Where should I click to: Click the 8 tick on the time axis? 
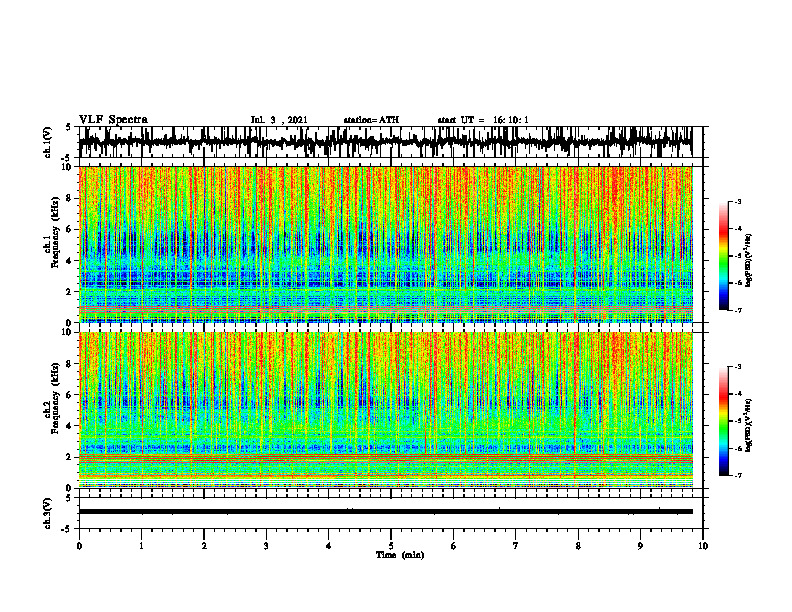[578, 546]
